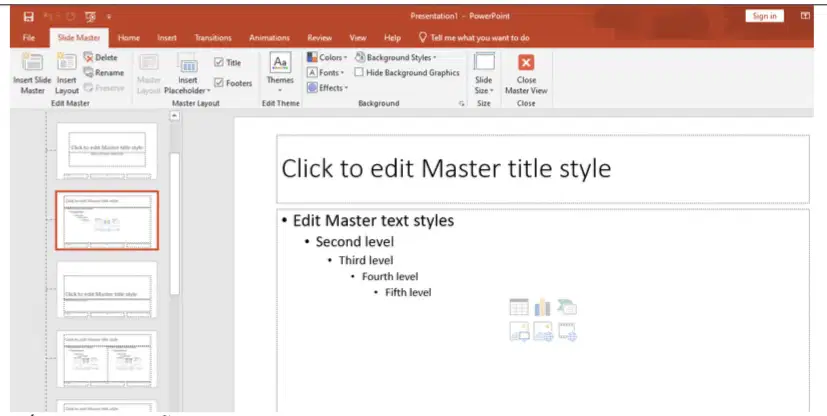Select the Section Header layout thumbnail
The width and height of the screenshot is (827, 416).
point(107,289)
